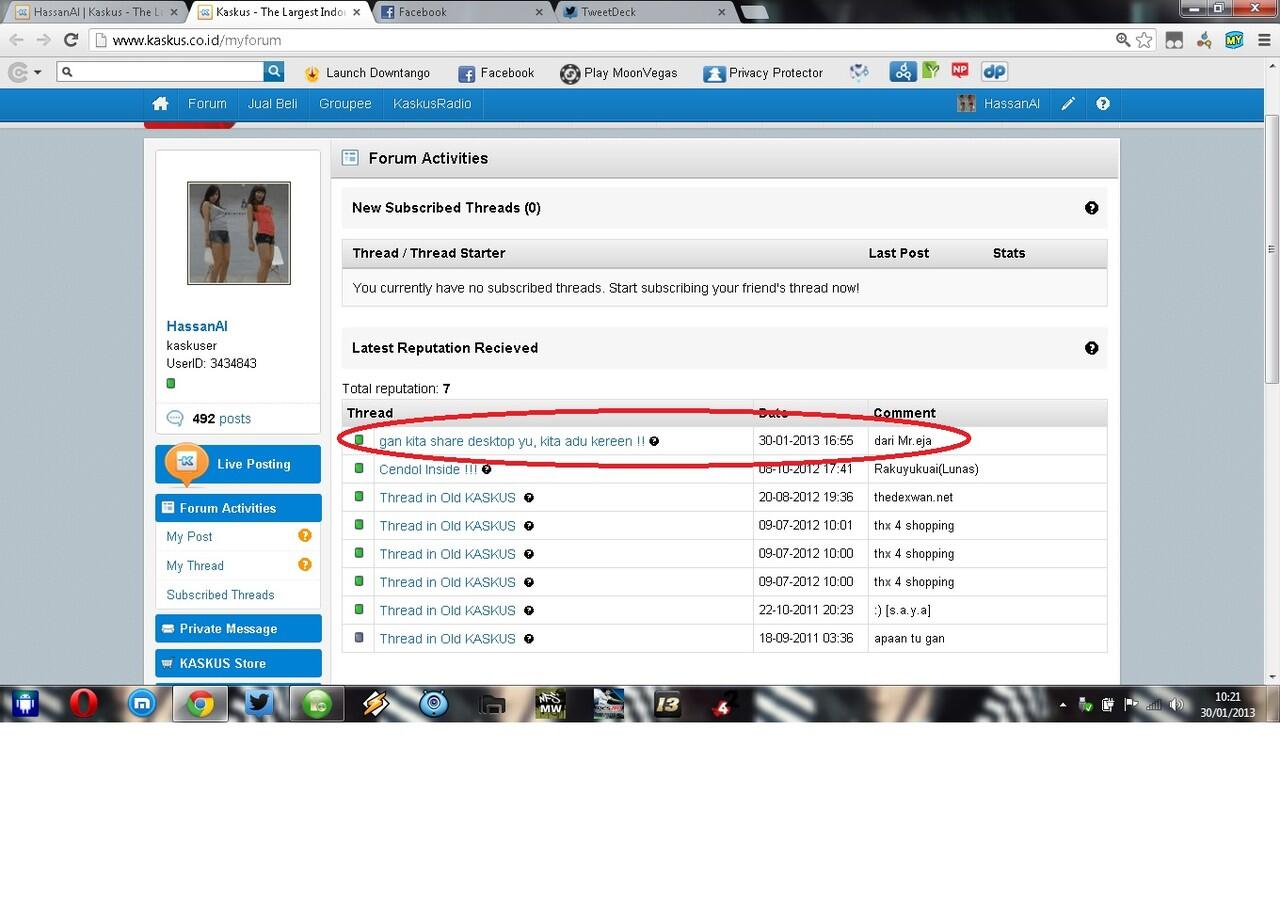Click the NP extension icon in toolbar
This screenshot has width=1280, height=904.
(x=960, y=70)
